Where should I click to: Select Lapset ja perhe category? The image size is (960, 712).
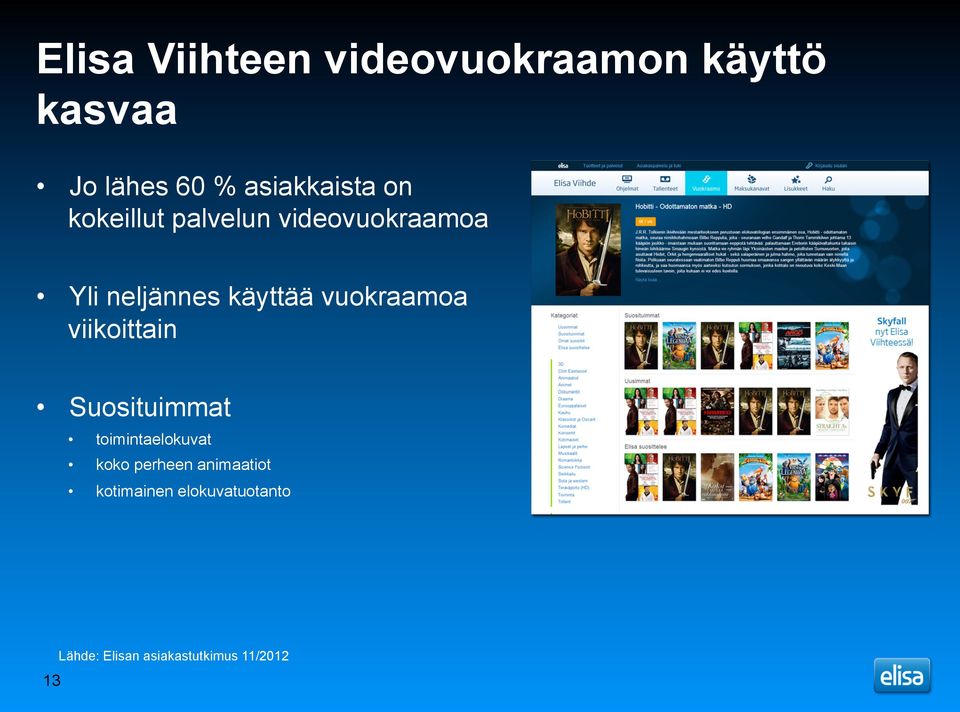[x=572, y=446]
